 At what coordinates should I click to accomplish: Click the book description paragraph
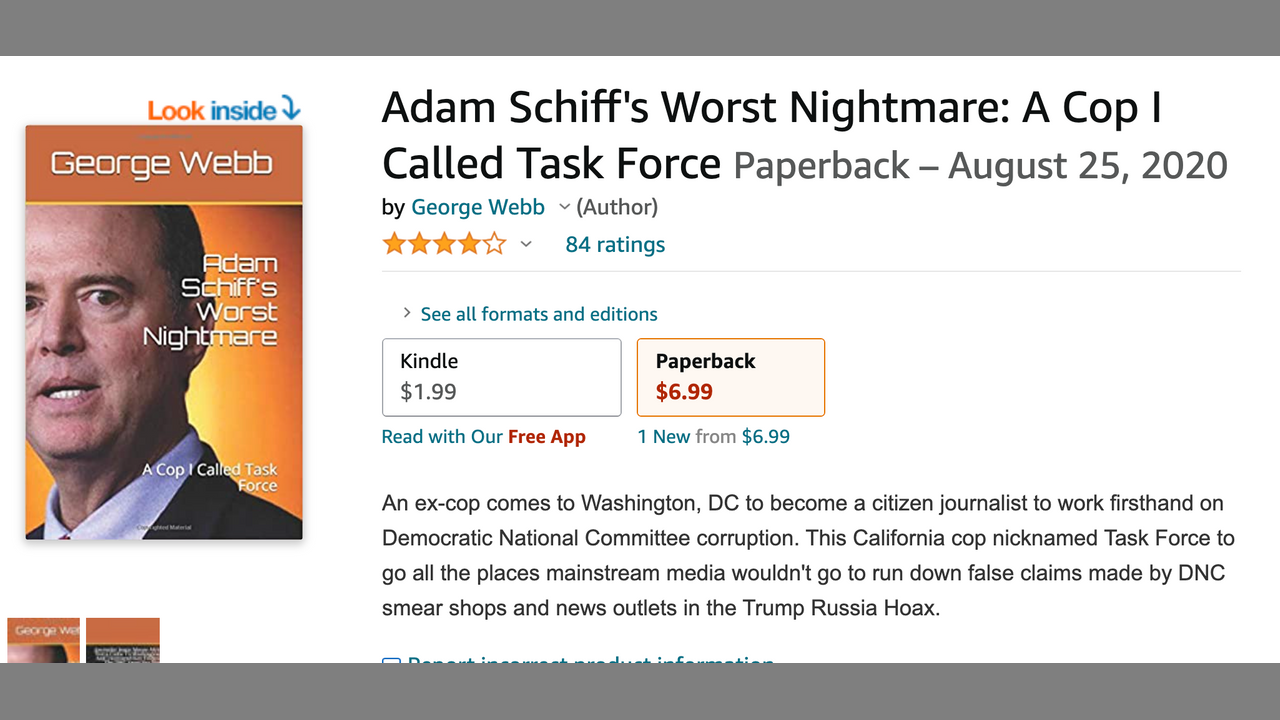click(x=808, y=555)
